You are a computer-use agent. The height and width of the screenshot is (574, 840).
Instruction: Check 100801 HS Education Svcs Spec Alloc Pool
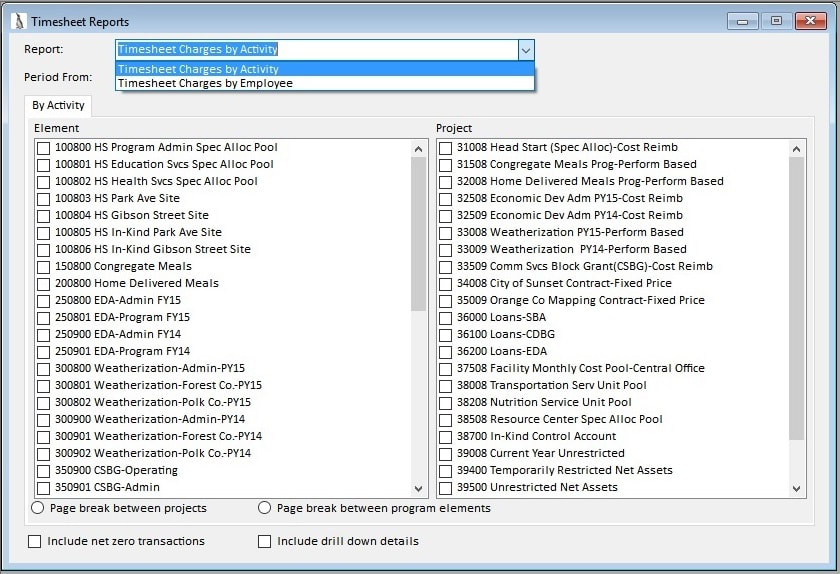(x=43, y=165)
